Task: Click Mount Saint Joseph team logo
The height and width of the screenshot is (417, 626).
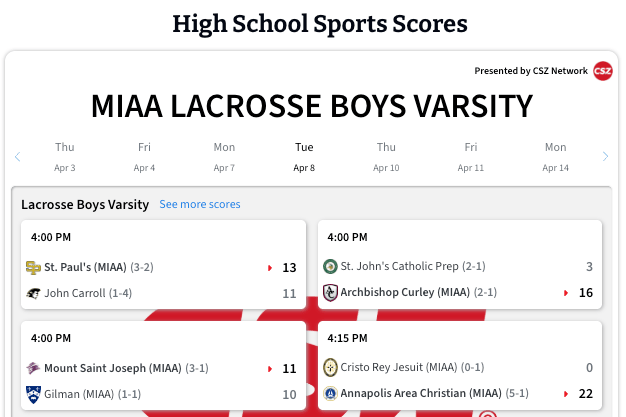Action: [x=33, y=368]
